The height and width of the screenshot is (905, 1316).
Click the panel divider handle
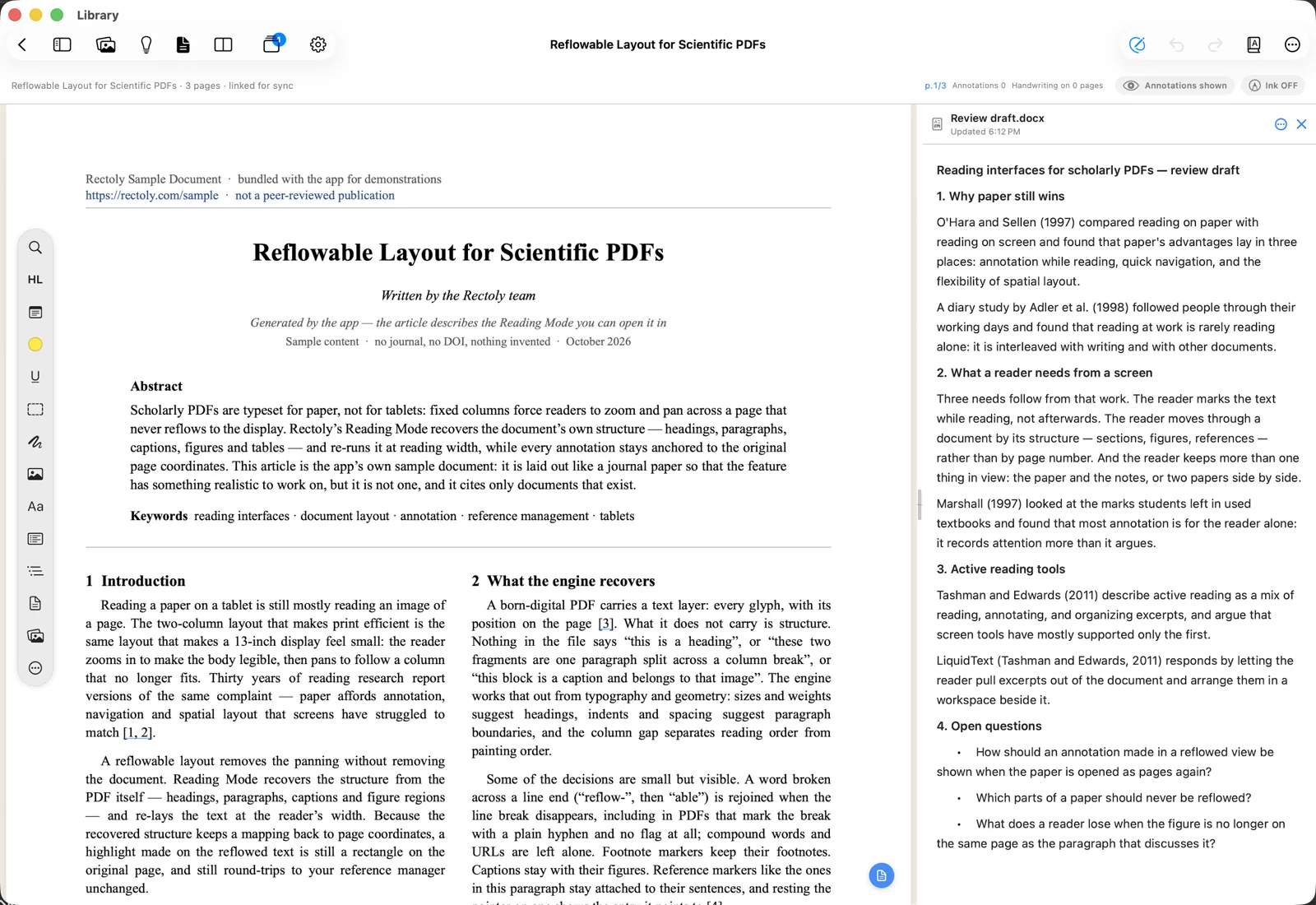(x=919, y=504)
